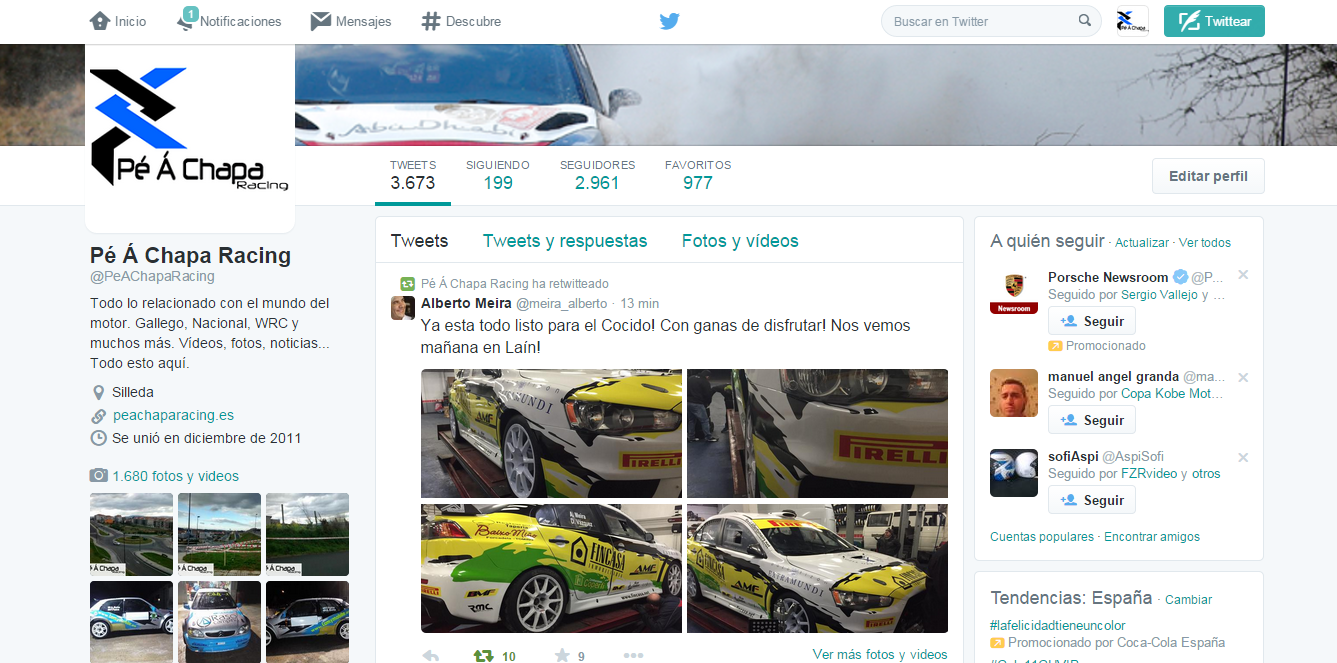The height and width of the screenshot is (663, 1337).
Task: Open first rally car thumbnail in lower row
Action: (x=132, y=622)
